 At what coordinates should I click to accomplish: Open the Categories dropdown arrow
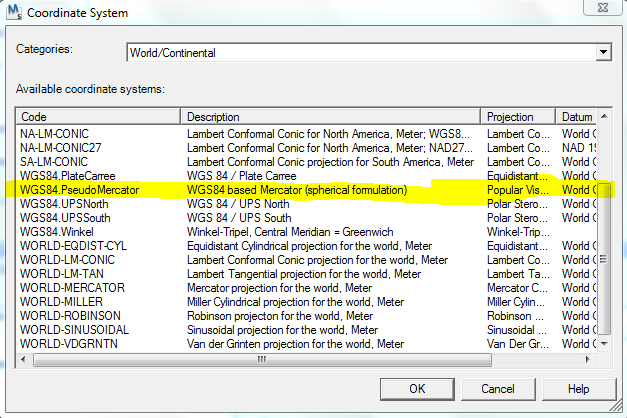tap(603, 52)
